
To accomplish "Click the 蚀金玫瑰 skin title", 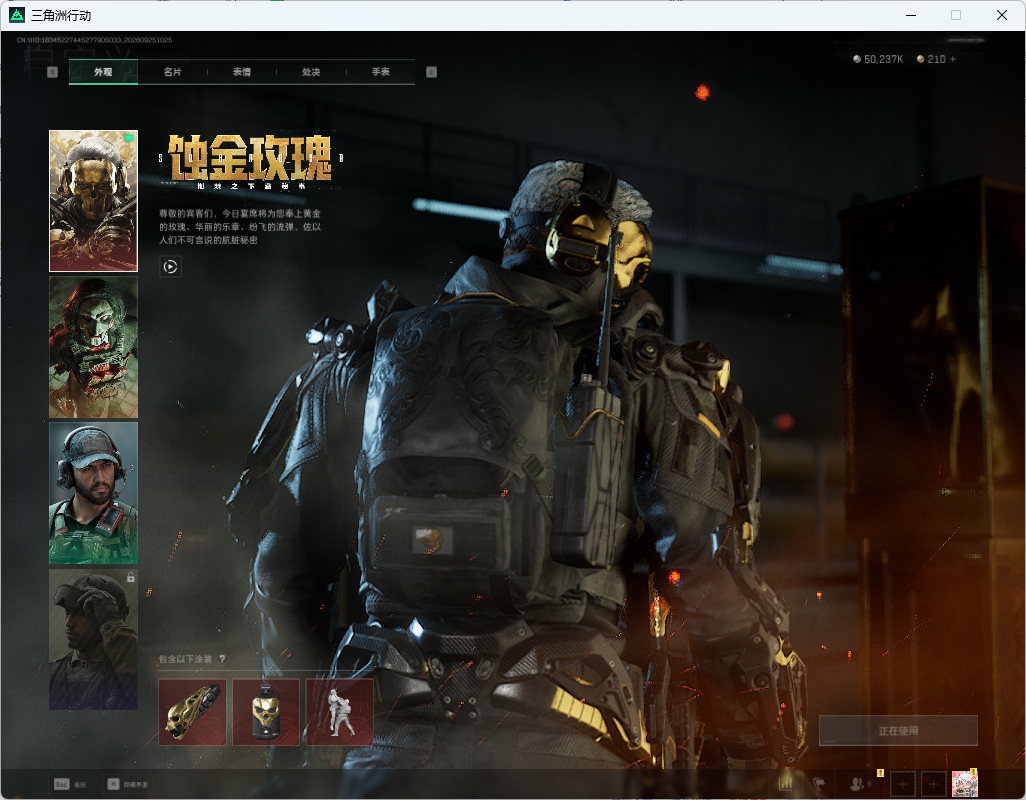I will [x=251, y=158].
